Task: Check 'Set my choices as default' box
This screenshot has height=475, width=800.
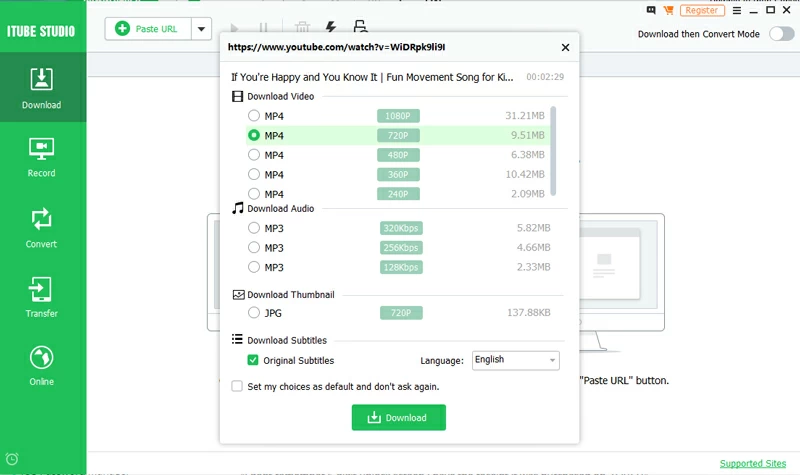Action: (x=237, y=386)
